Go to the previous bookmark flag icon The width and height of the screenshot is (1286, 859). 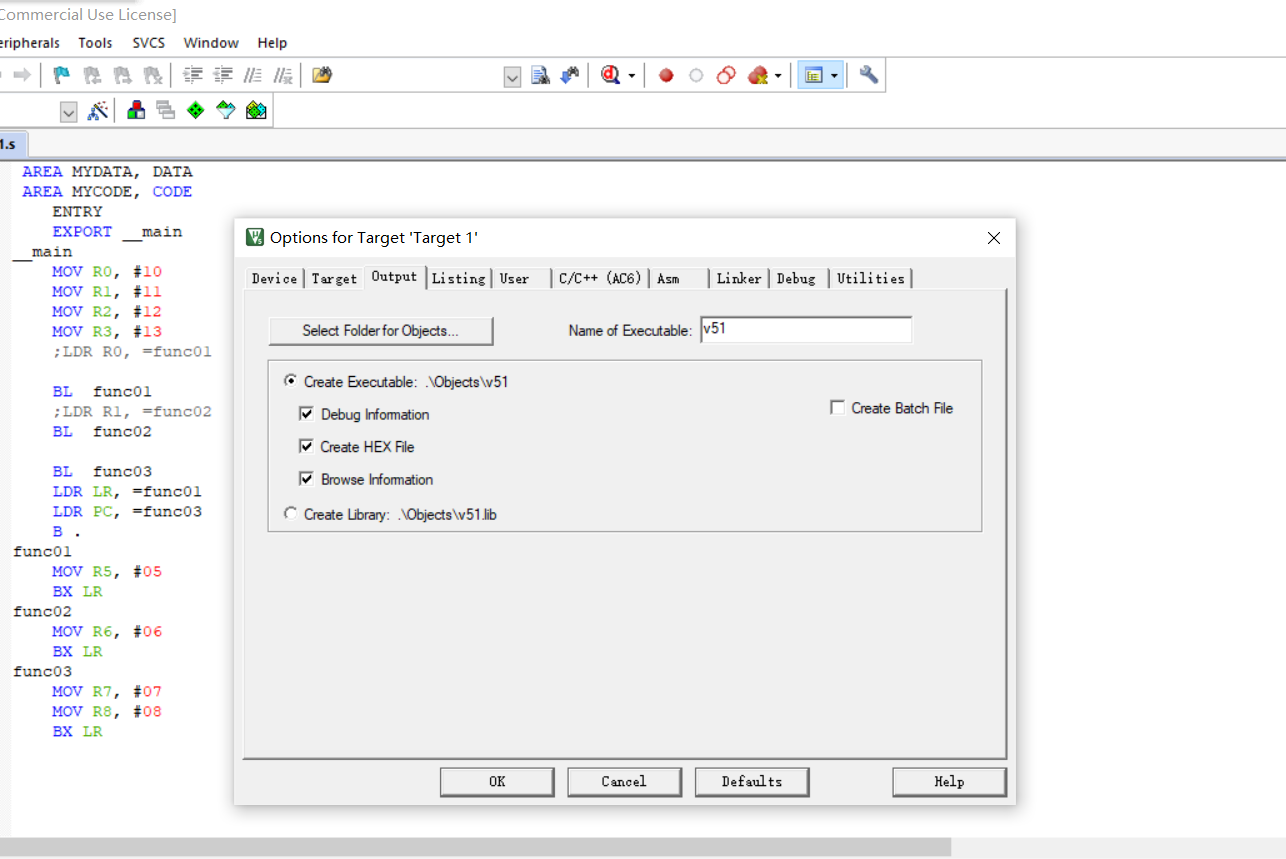pos(92,75)
